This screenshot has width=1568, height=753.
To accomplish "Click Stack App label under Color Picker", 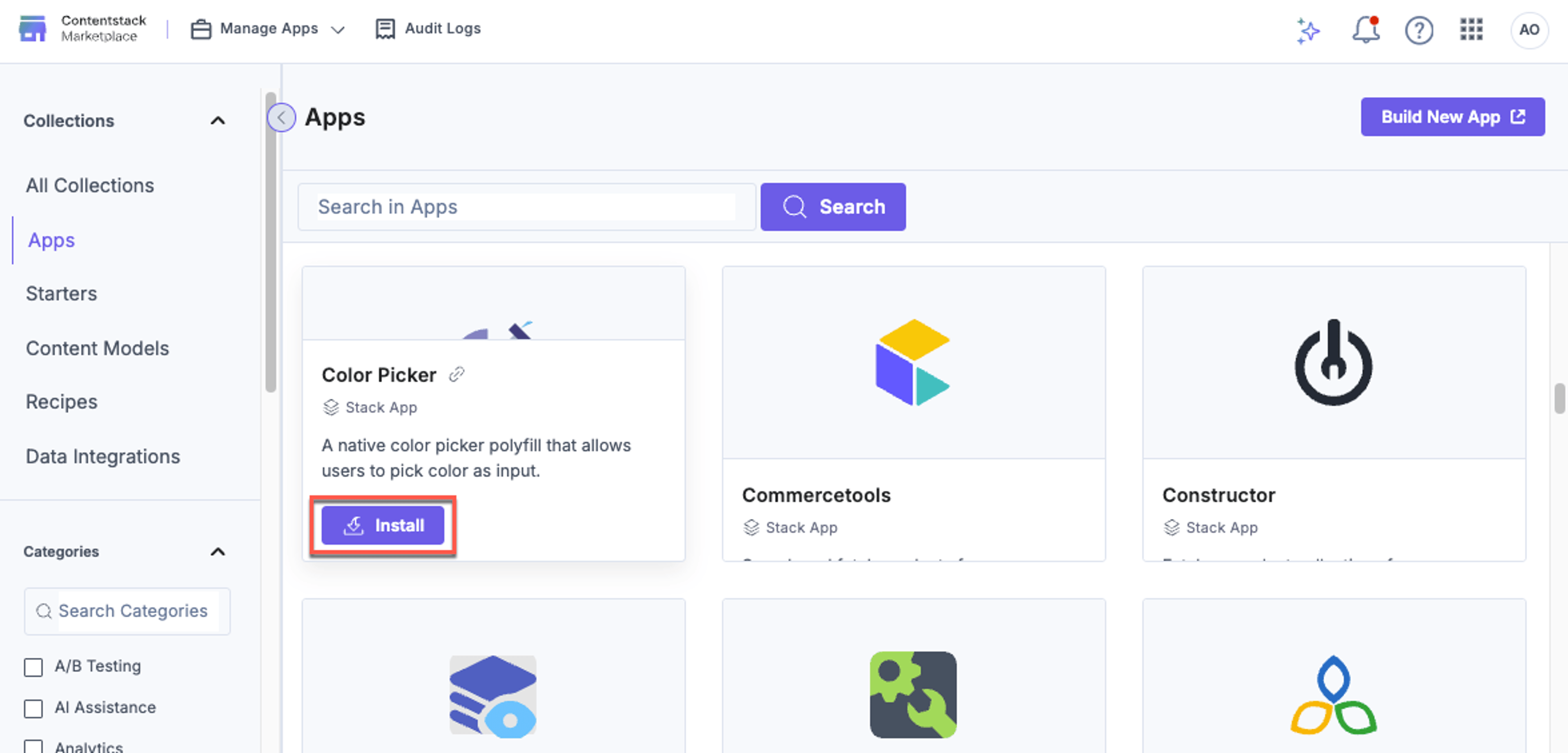I will [x=381, y=408].
